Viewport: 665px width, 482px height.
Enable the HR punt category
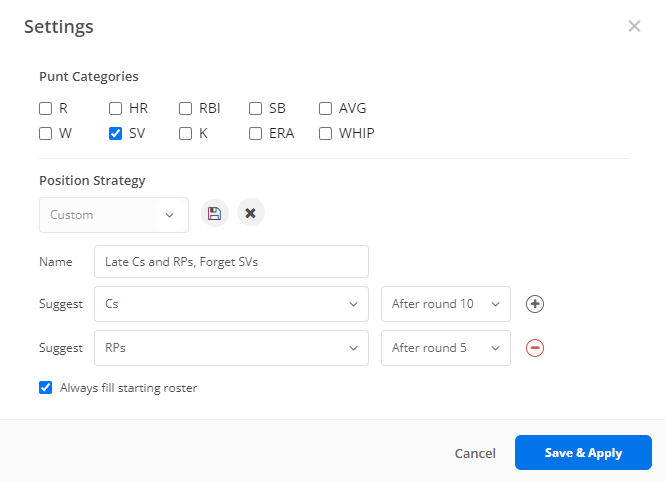point(116,108)
